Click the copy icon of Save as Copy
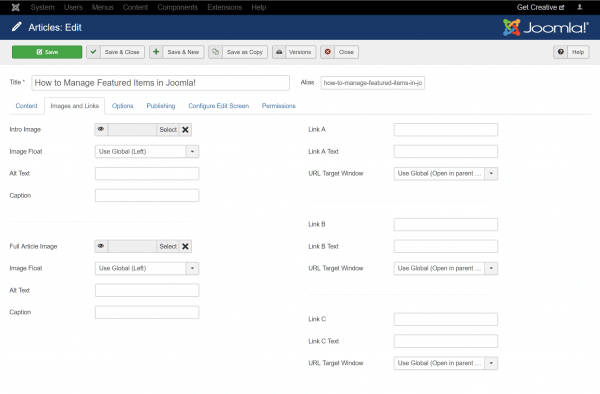This screenshot has height=394, width=600. (x=215, y=52)
